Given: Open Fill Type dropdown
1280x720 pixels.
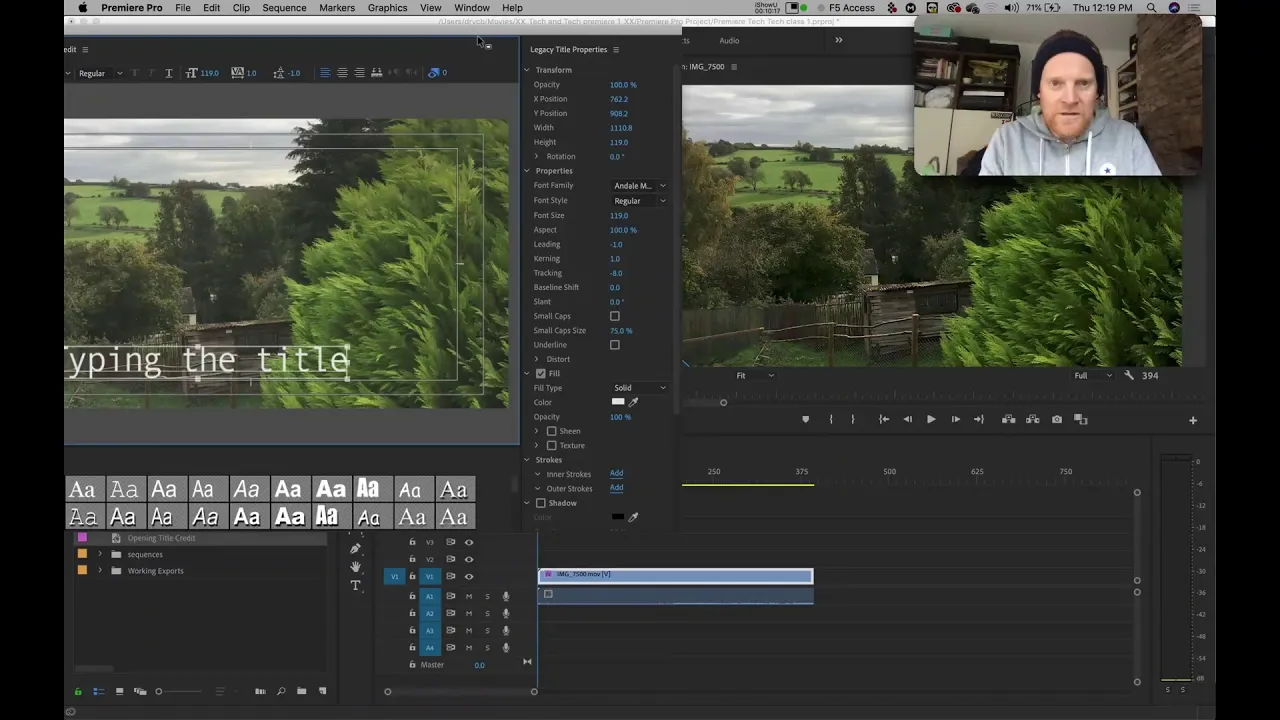Looking at the screenshot, I should [x=640, y=388].
